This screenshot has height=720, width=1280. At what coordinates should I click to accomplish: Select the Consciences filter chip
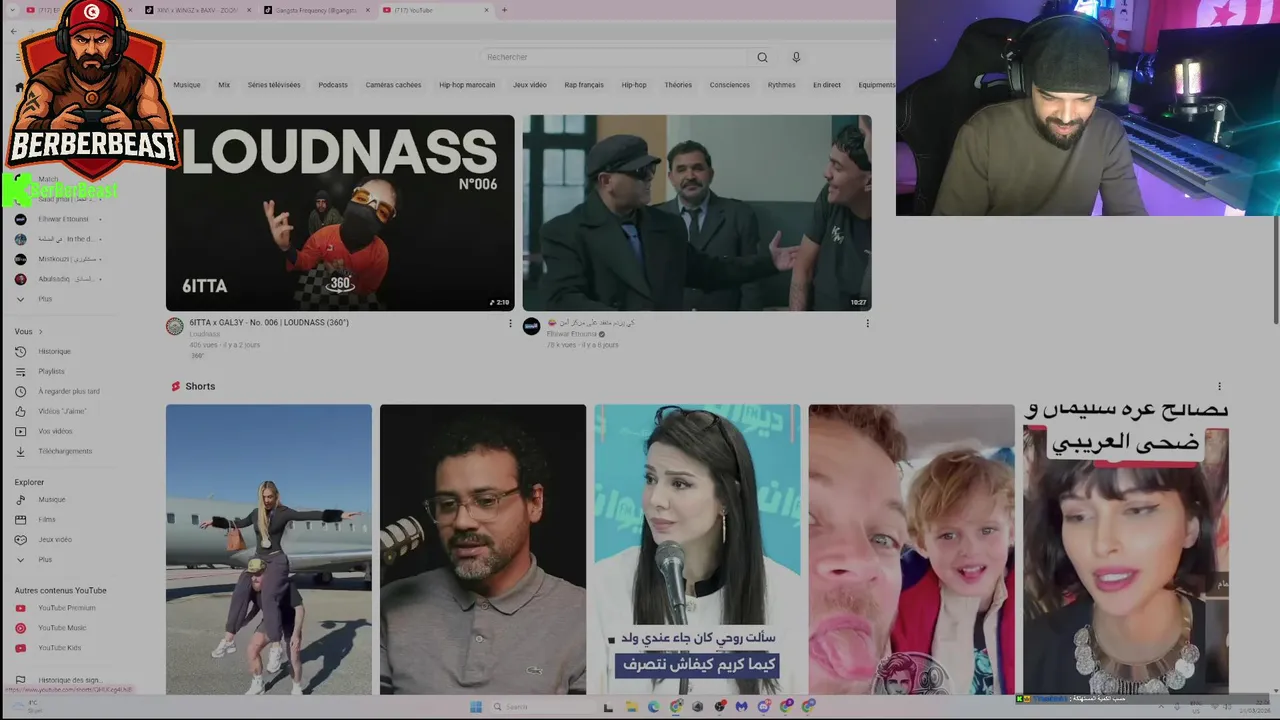click(x=730, y=85)
